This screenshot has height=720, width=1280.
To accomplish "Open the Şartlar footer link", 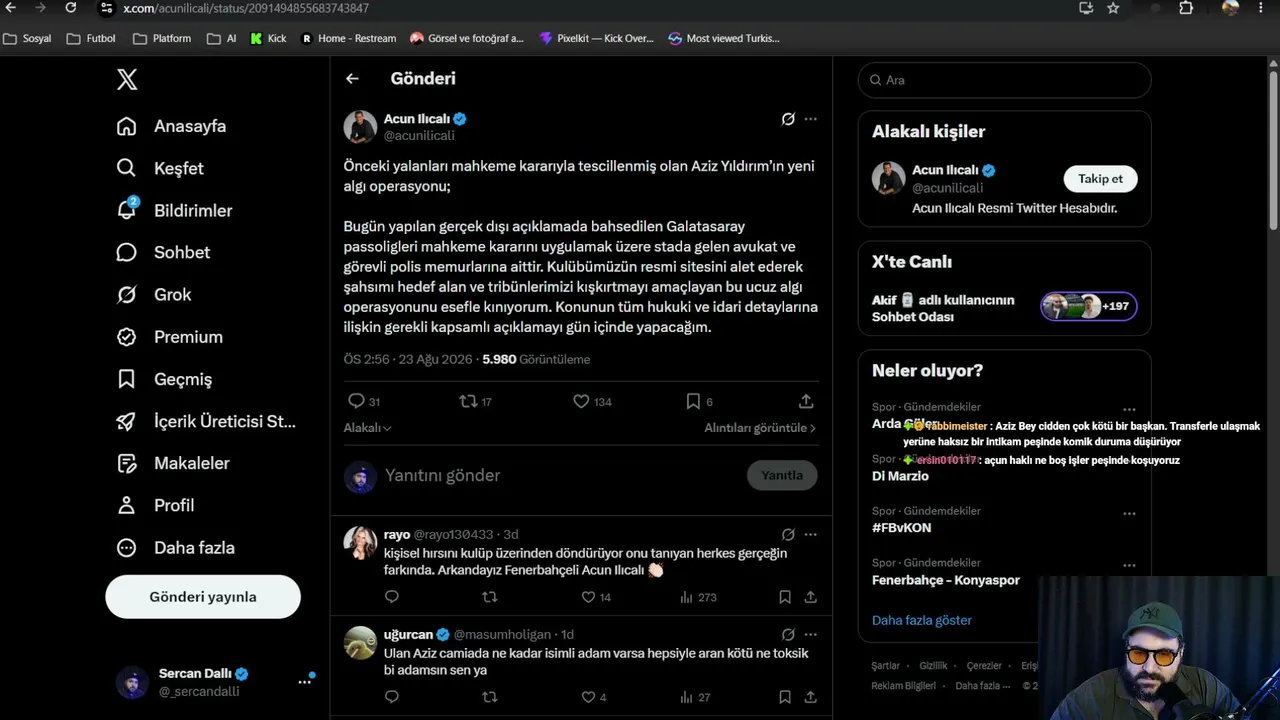I will (x=886, y=666).
